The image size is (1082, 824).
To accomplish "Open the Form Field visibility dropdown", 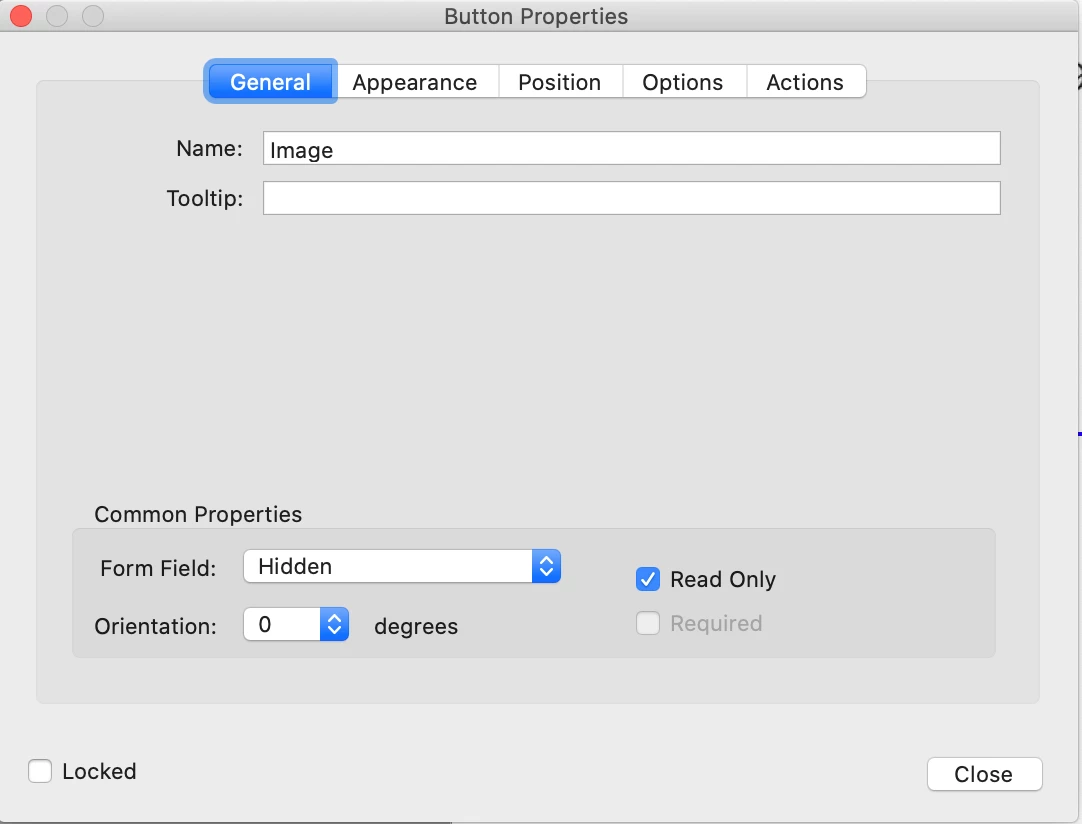I will [402, 567].
